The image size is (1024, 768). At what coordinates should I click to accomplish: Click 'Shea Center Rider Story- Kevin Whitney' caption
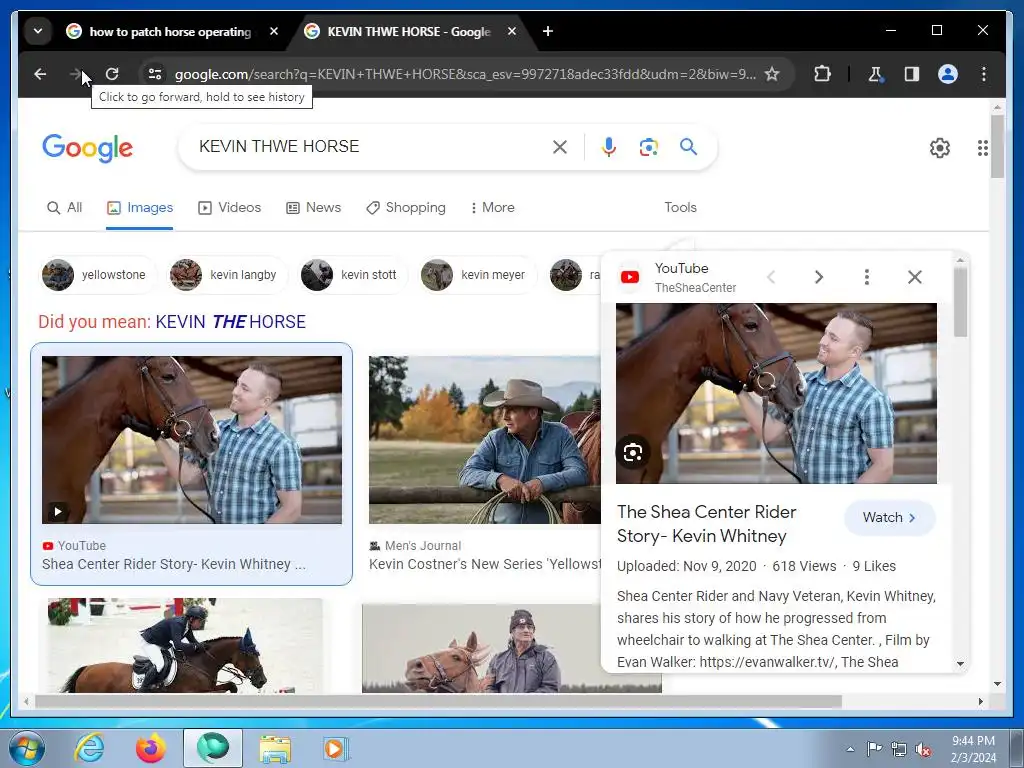tap(174, 564)
